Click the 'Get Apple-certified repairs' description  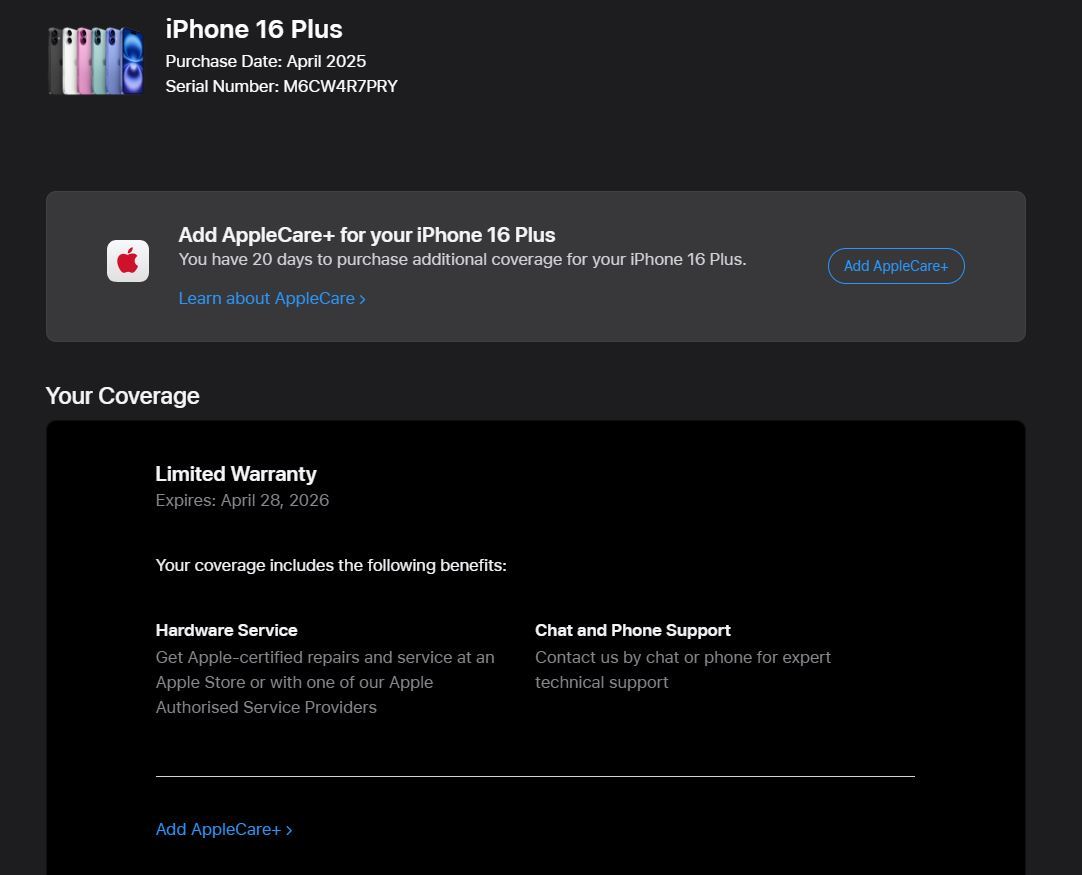(325, 682)
